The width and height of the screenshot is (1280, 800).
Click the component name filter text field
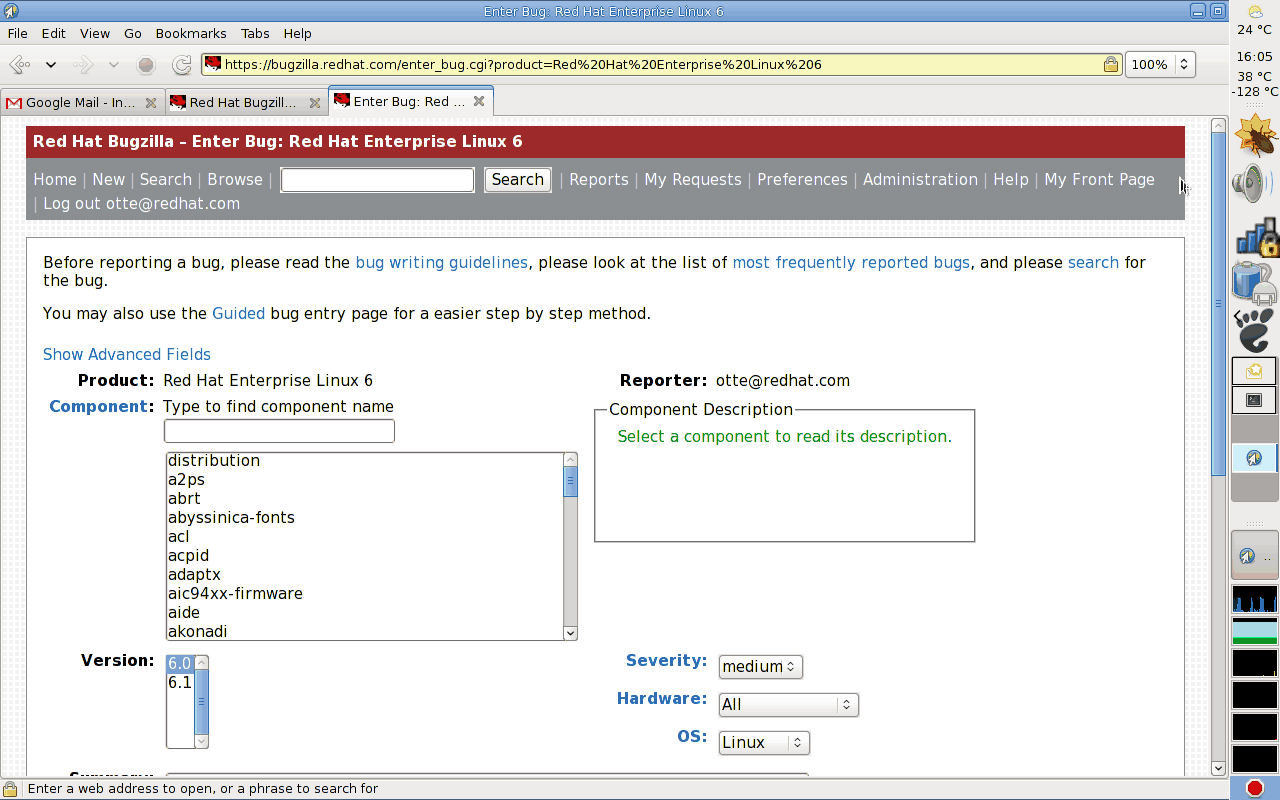click(x=279, y=431)
